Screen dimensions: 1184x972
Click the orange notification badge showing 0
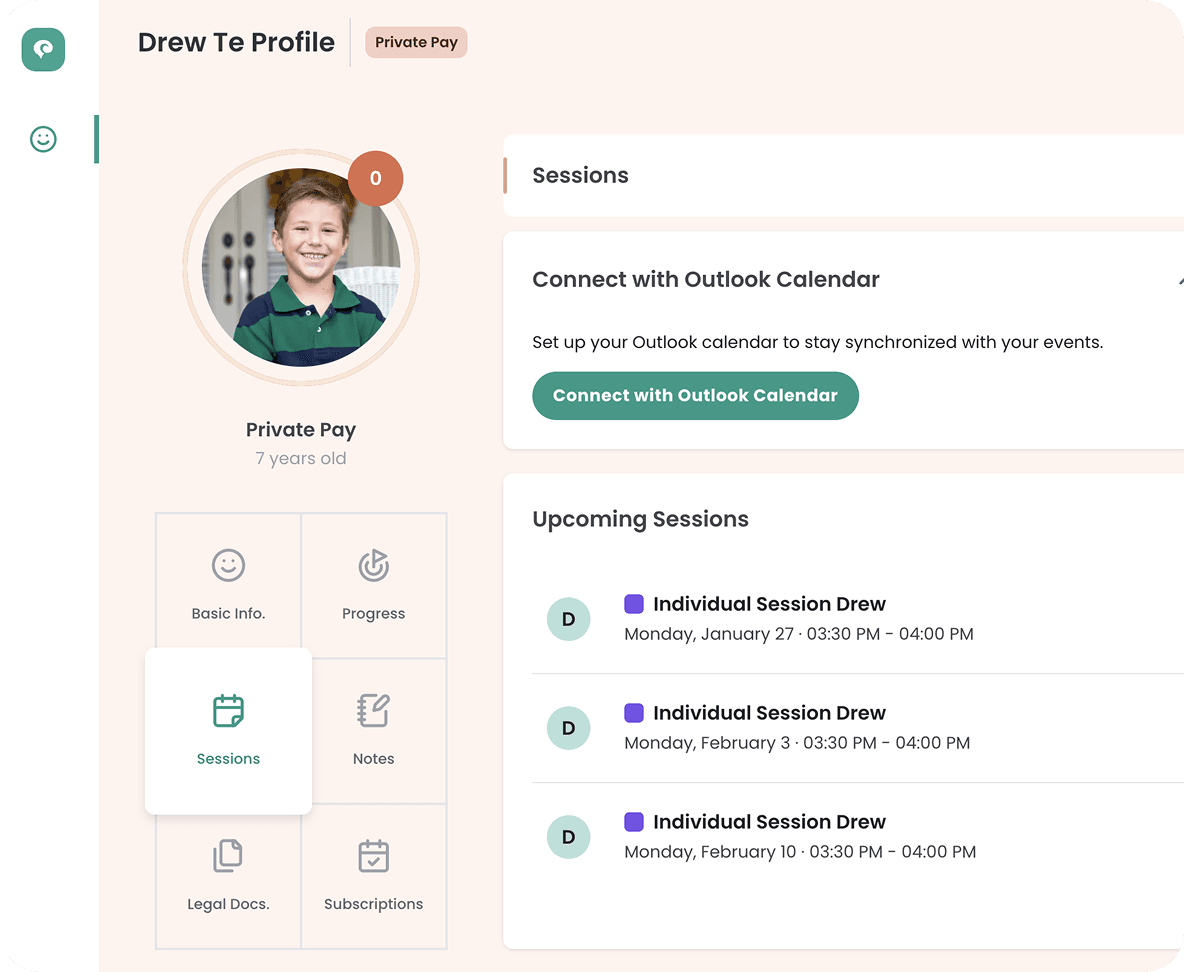[375, 179]
